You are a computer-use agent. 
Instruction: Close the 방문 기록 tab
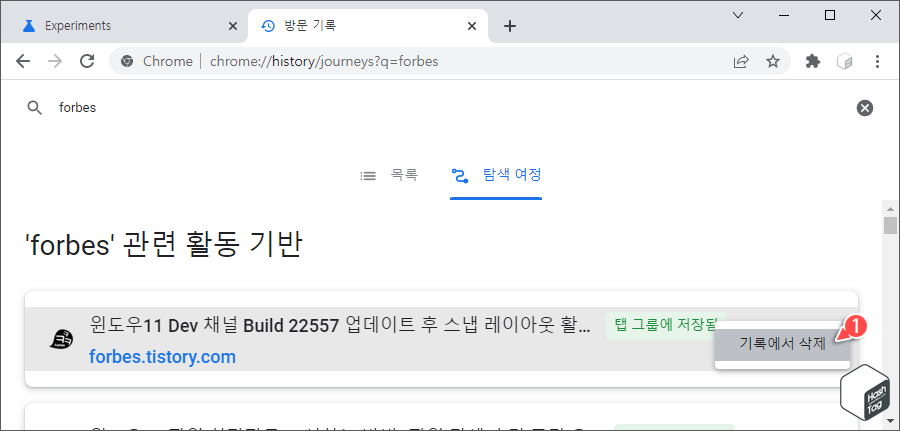[x=472, y=26]
